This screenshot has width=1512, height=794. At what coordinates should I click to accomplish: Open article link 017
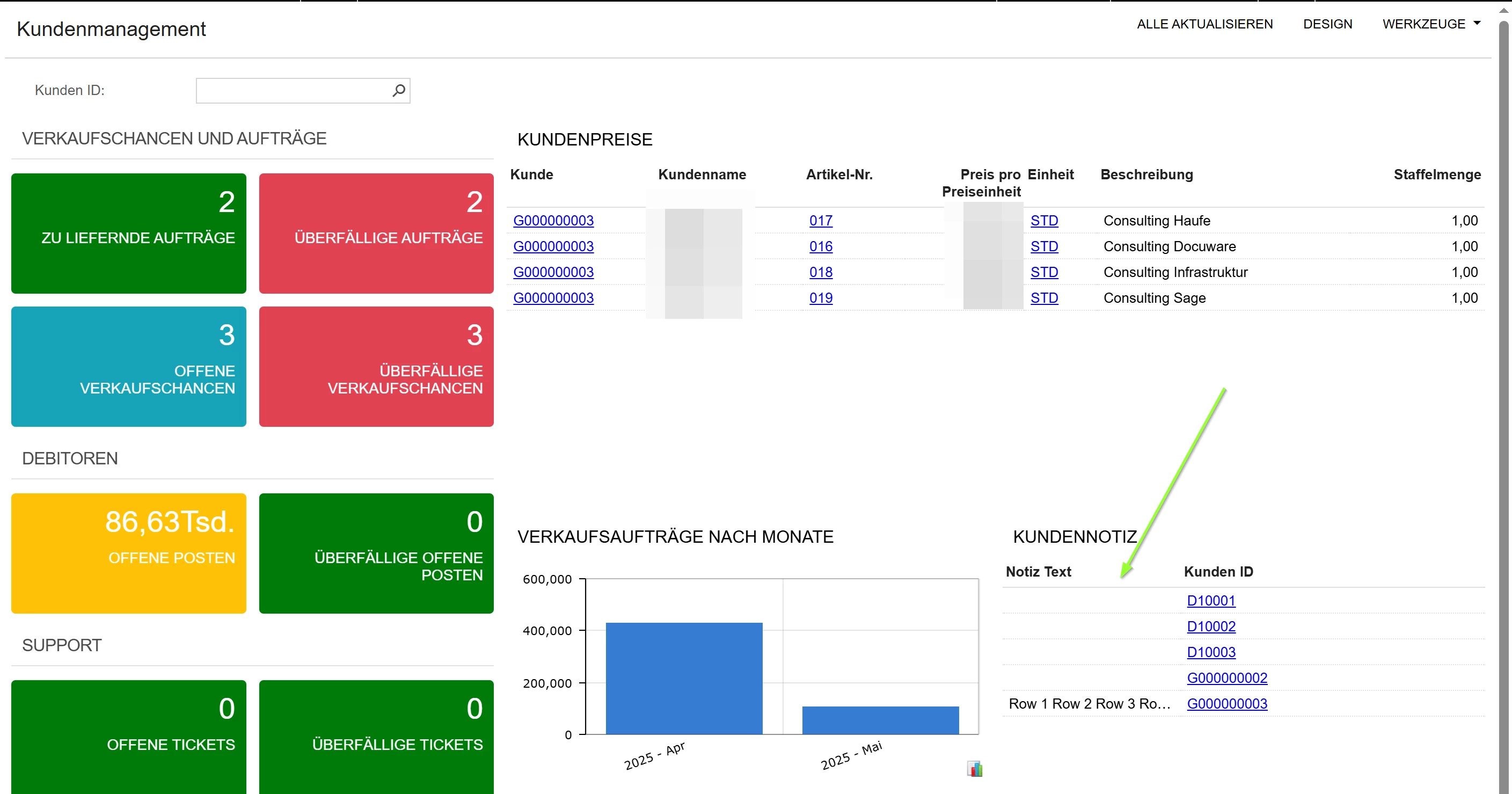(x=821, y=221)
